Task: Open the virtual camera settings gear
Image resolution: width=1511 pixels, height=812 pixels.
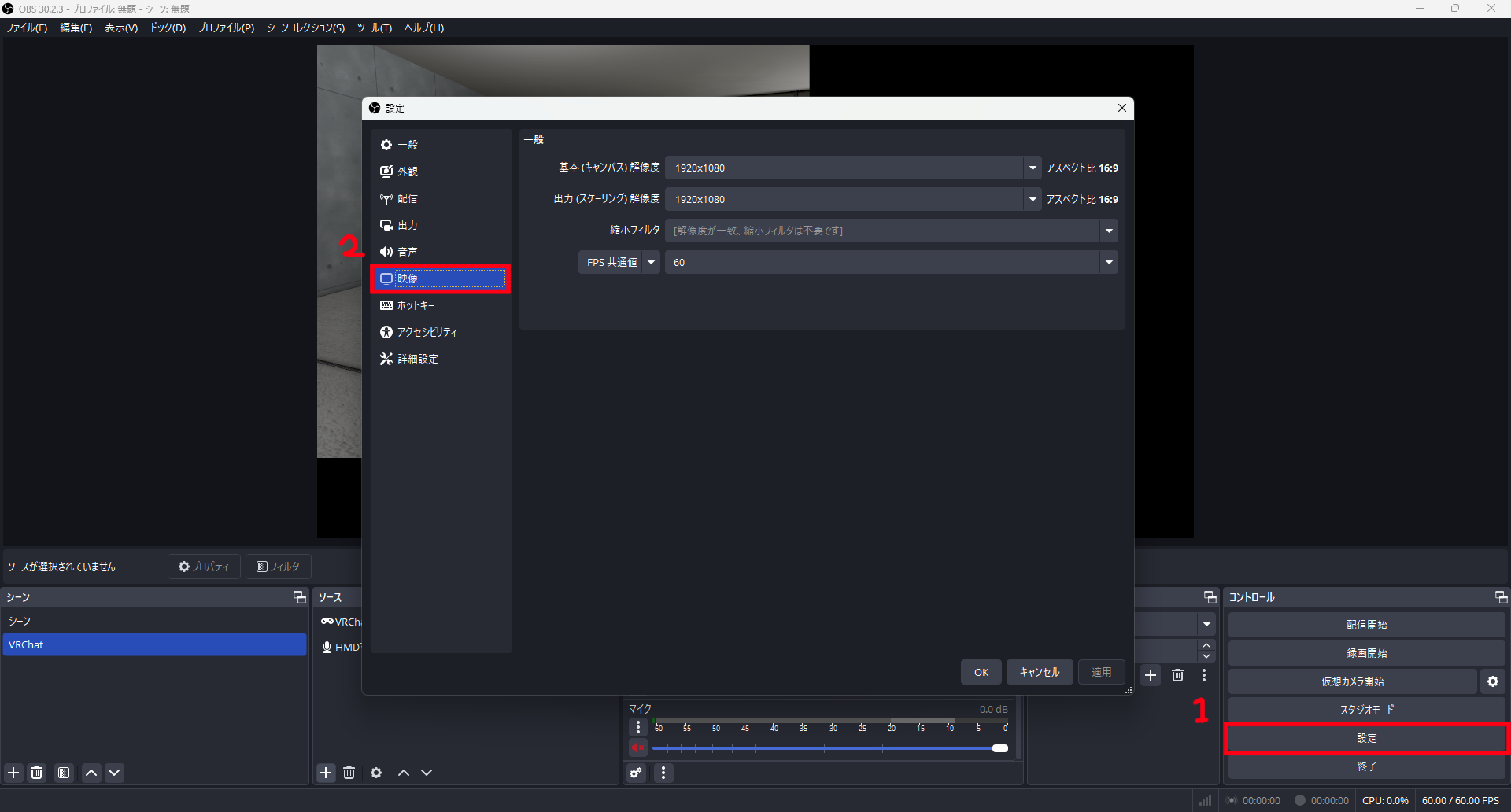Action: 1492,681
